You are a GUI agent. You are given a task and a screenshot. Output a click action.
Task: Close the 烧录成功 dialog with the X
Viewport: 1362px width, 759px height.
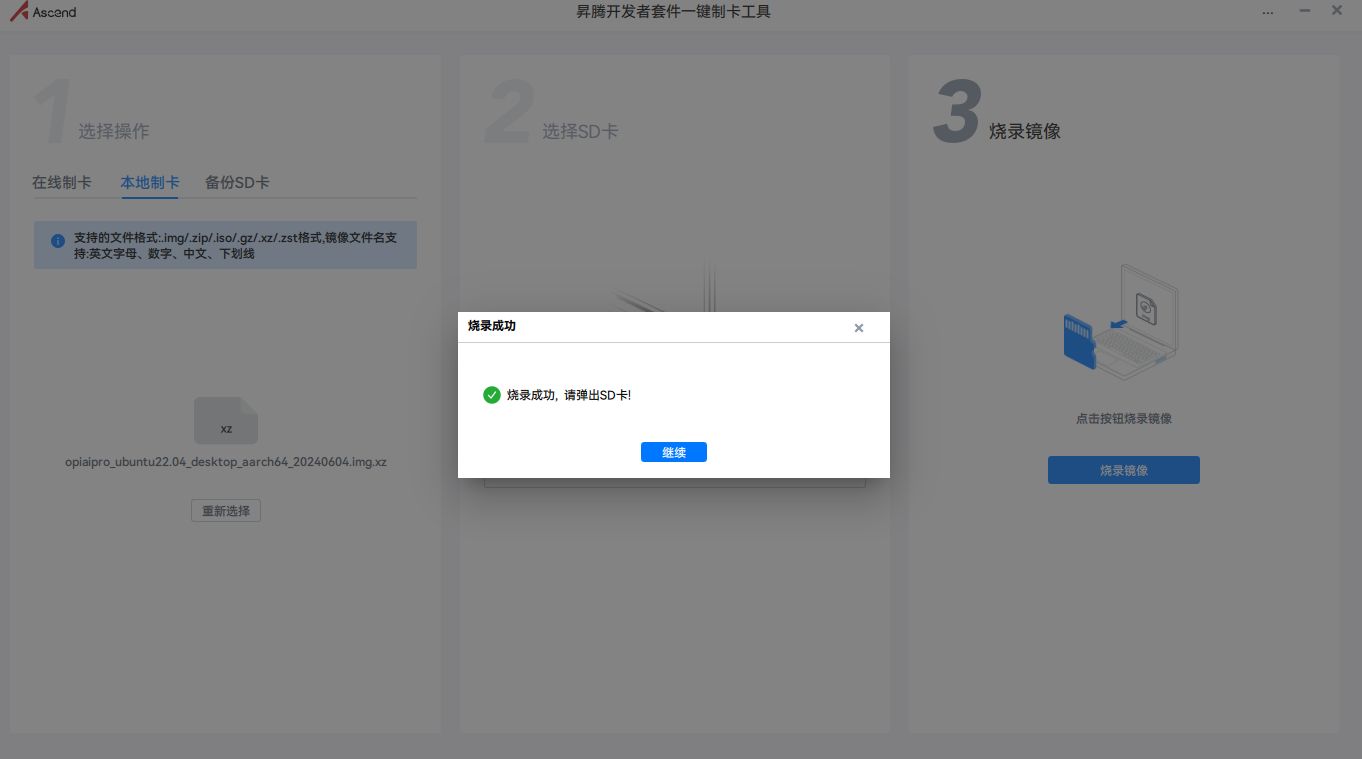[x=858, y=327]
